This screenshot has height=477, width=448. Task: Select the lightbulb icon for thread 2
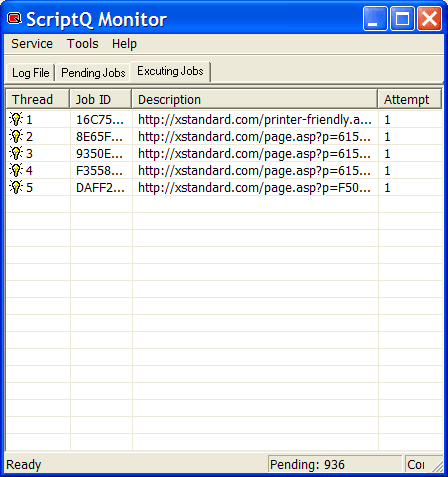[x=16, y=136]
